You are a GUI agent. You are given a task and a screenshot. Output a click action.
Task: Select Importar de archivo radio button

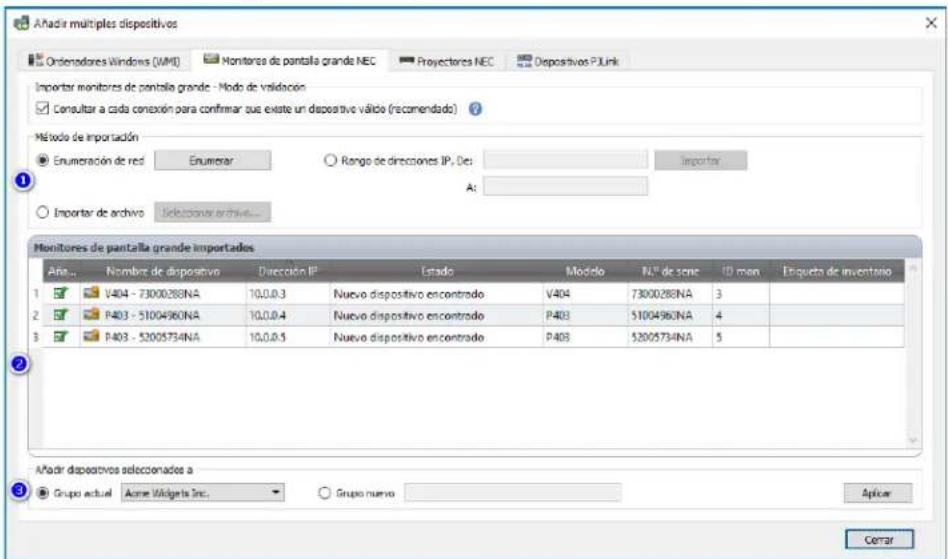coord(43,213)
